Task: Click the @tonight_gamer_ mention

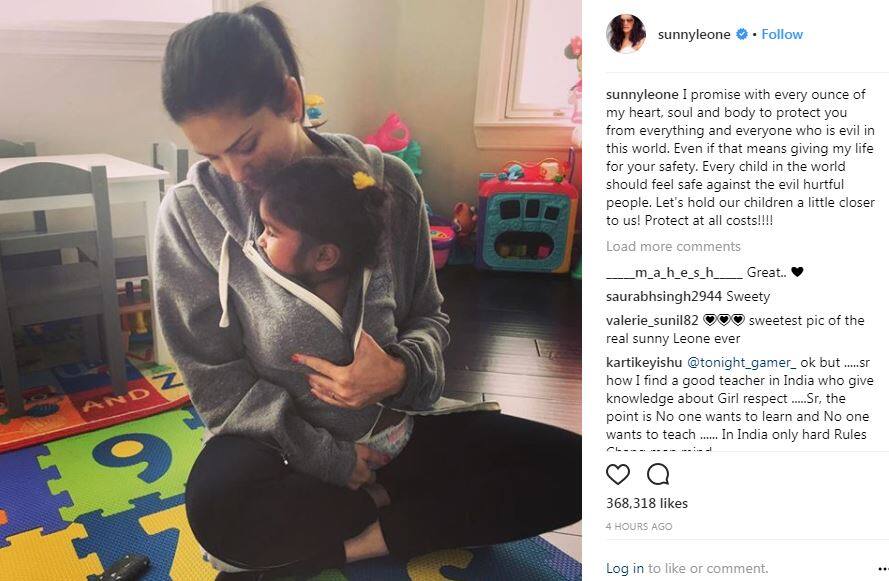Action: click(x=742, y=362)
